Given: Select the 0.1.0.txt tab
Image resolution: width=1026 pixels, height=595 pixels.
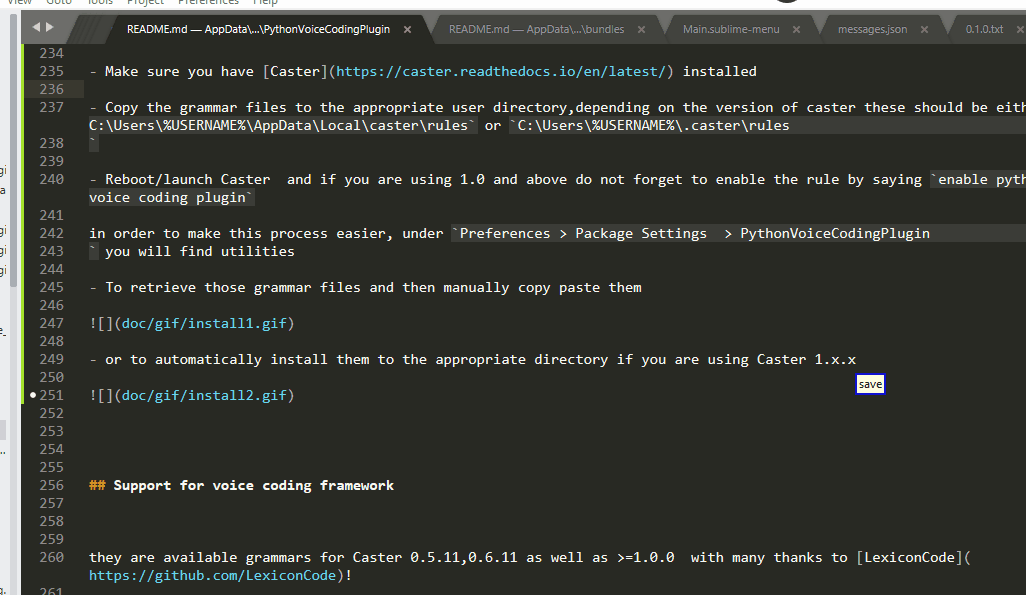Looking at the screenshot, I should [984, 29].
